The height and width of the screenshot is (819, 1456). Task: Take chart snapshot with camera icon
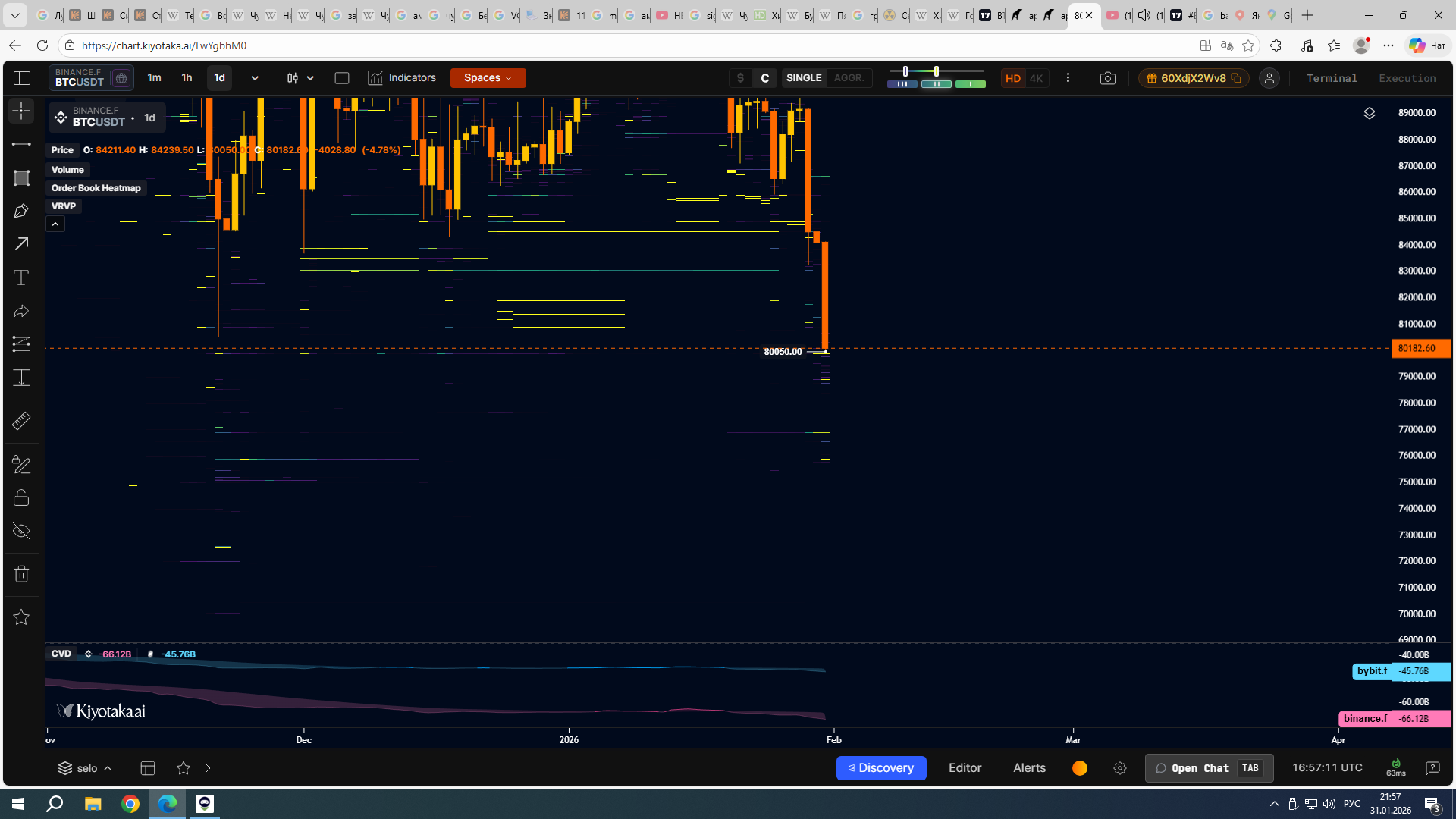tap(1107, 78)
